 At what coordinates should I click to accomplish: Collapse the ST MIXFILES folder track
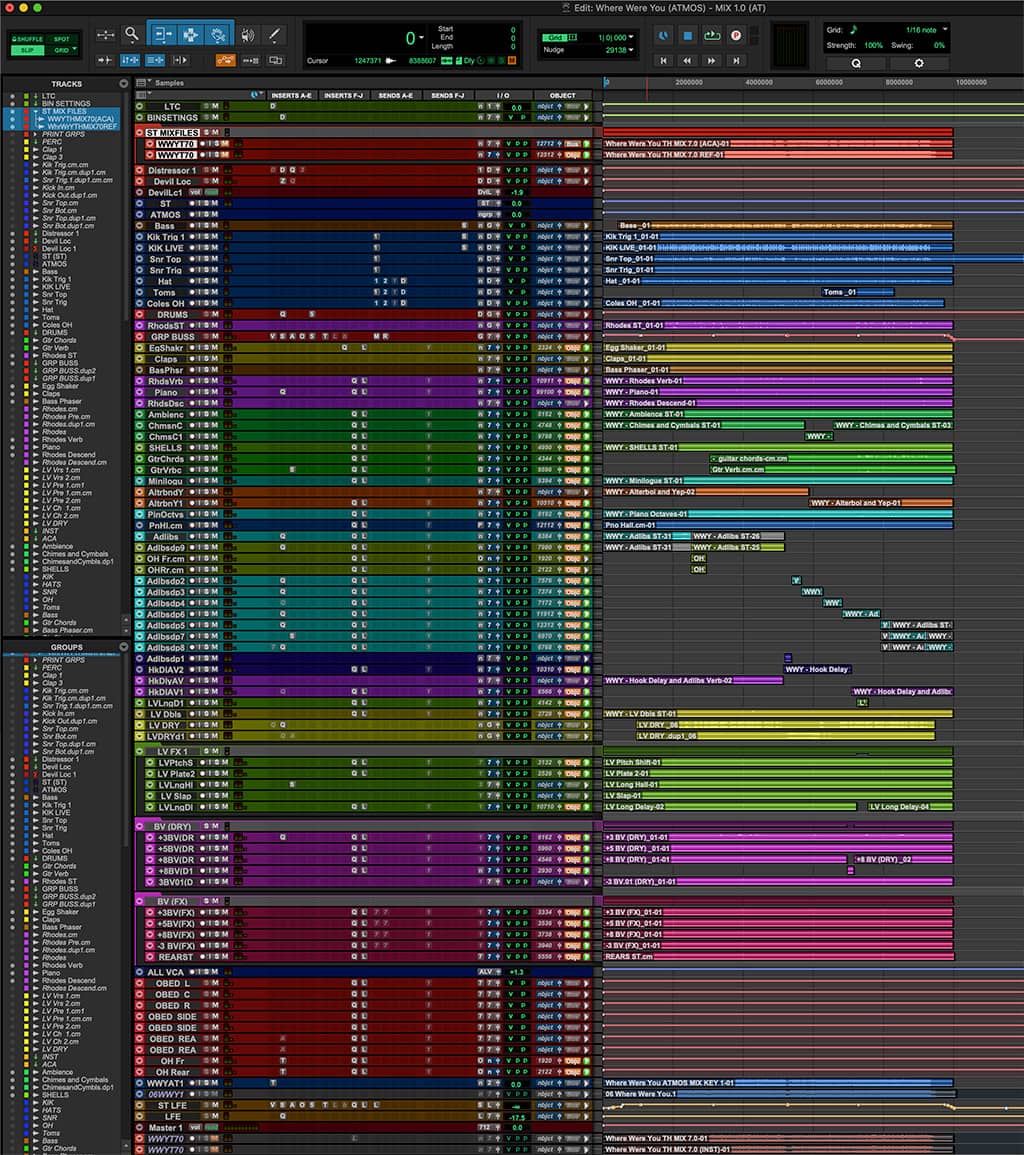139,133
